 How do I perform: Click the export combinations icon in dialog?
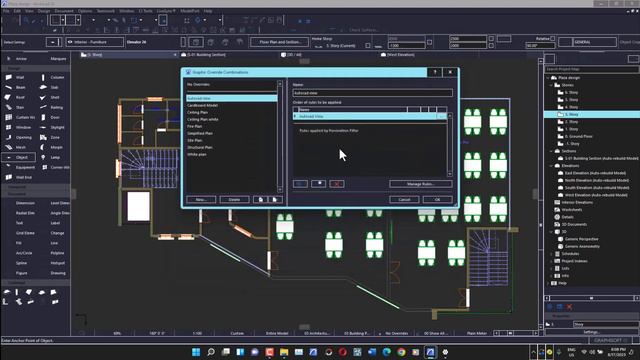click(x=275, y=200)
